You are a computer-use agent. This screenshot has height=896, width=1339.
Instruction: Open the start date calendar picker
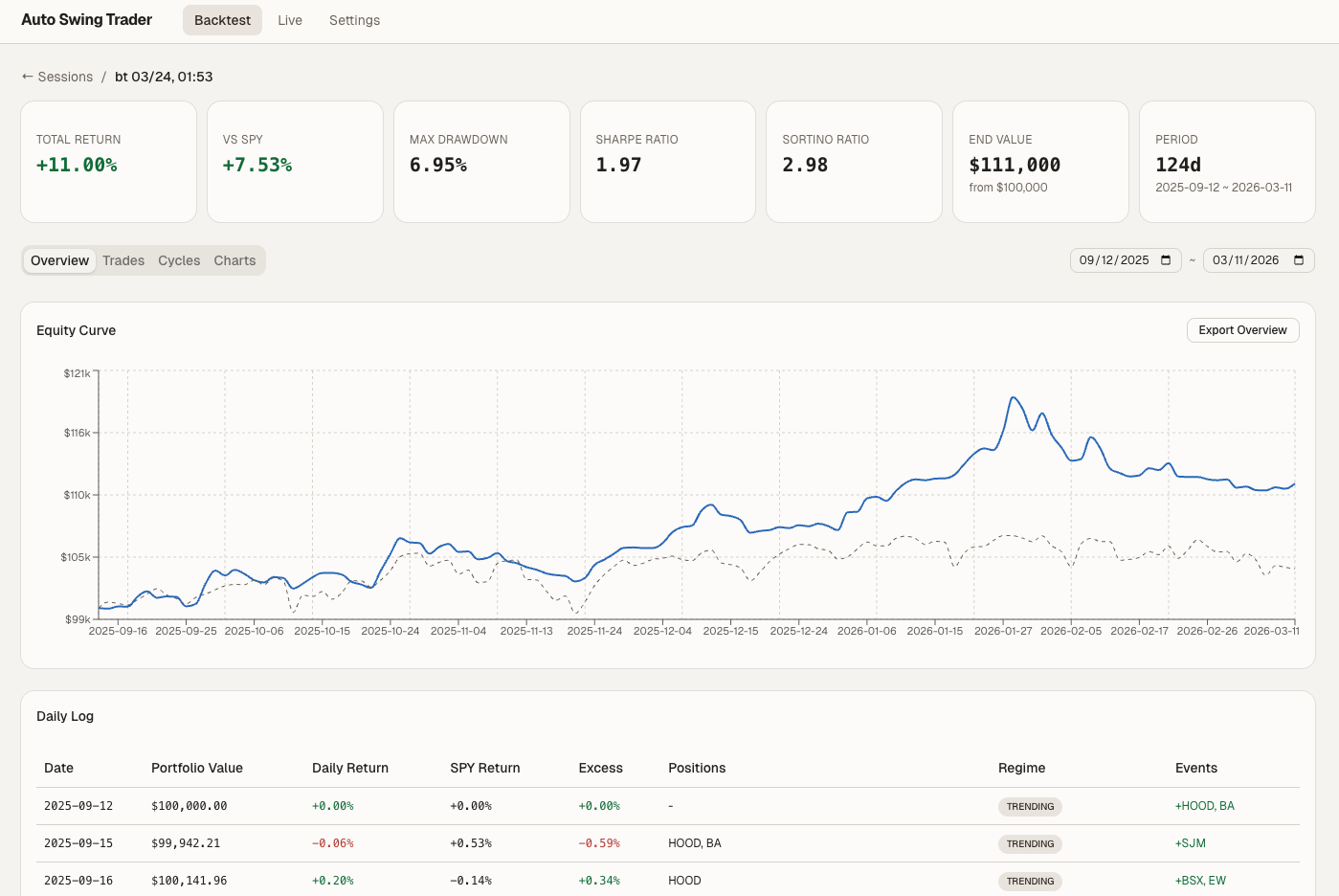click(x=1165, y=259)
